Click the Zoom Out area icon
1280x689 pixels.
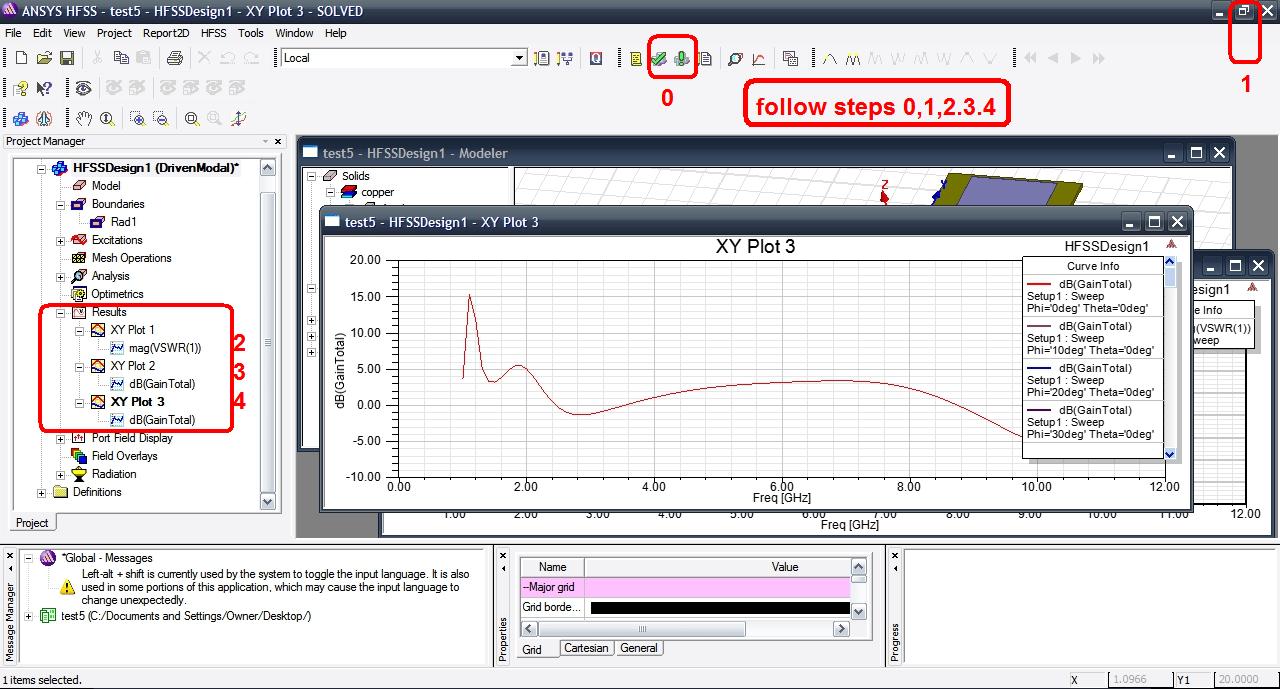160,119
